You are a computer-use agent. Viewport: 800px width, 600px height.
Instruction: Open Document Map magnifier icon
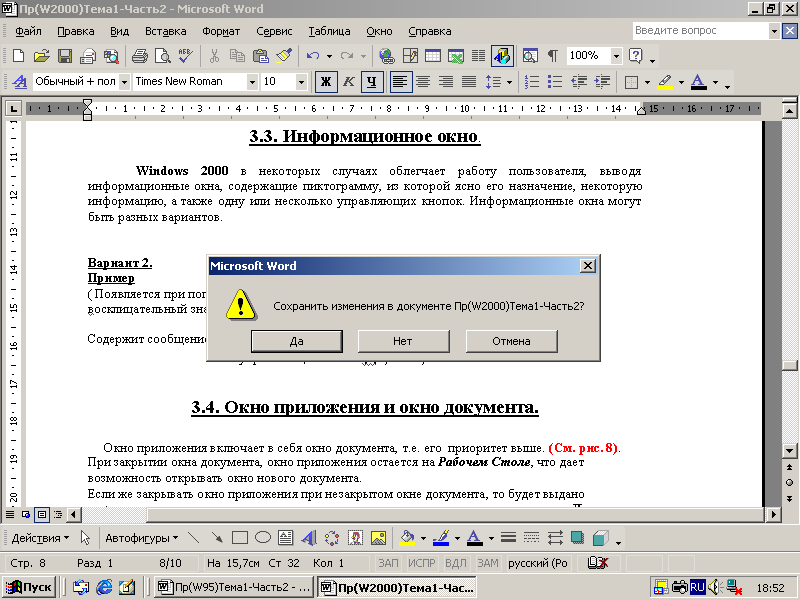point(530,56)
